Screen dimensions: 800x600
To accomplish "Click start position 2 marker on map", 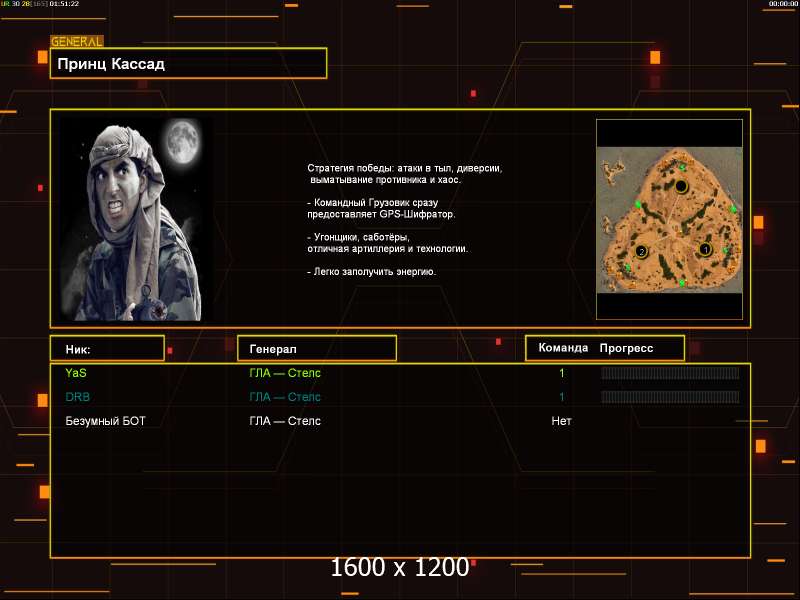I will tap(641, 251).
